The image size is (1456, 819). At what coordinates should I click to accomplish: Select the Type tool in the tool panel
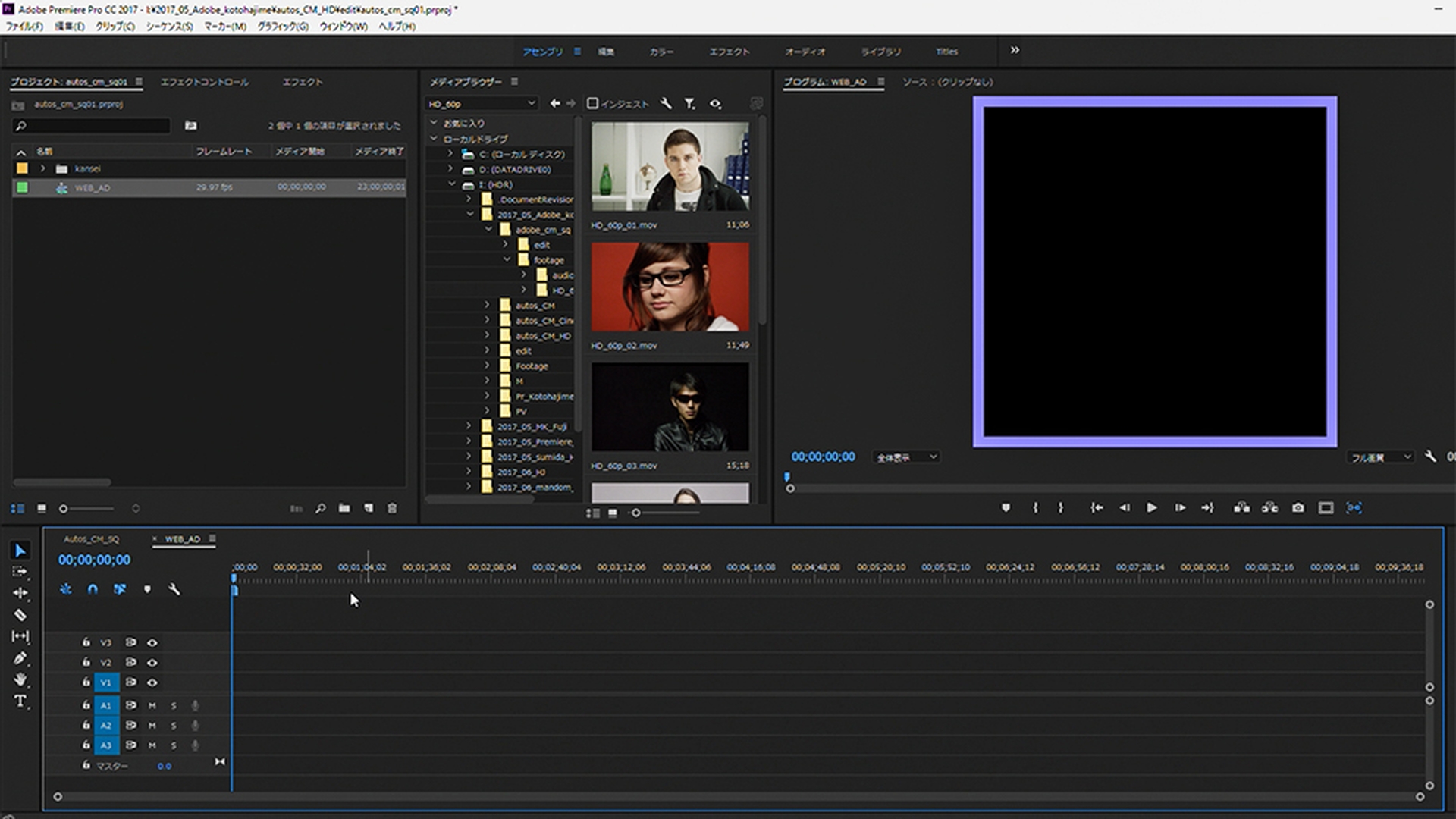(x=20, y=701)
